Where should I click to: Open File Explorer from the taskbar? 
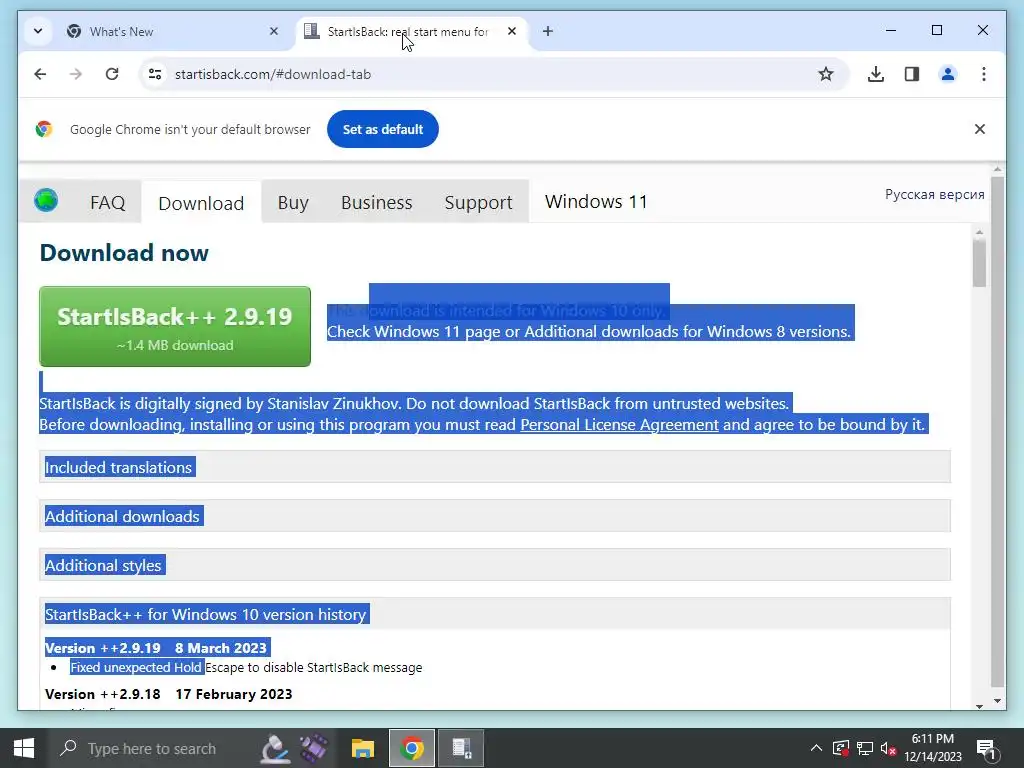click(362, 748)
